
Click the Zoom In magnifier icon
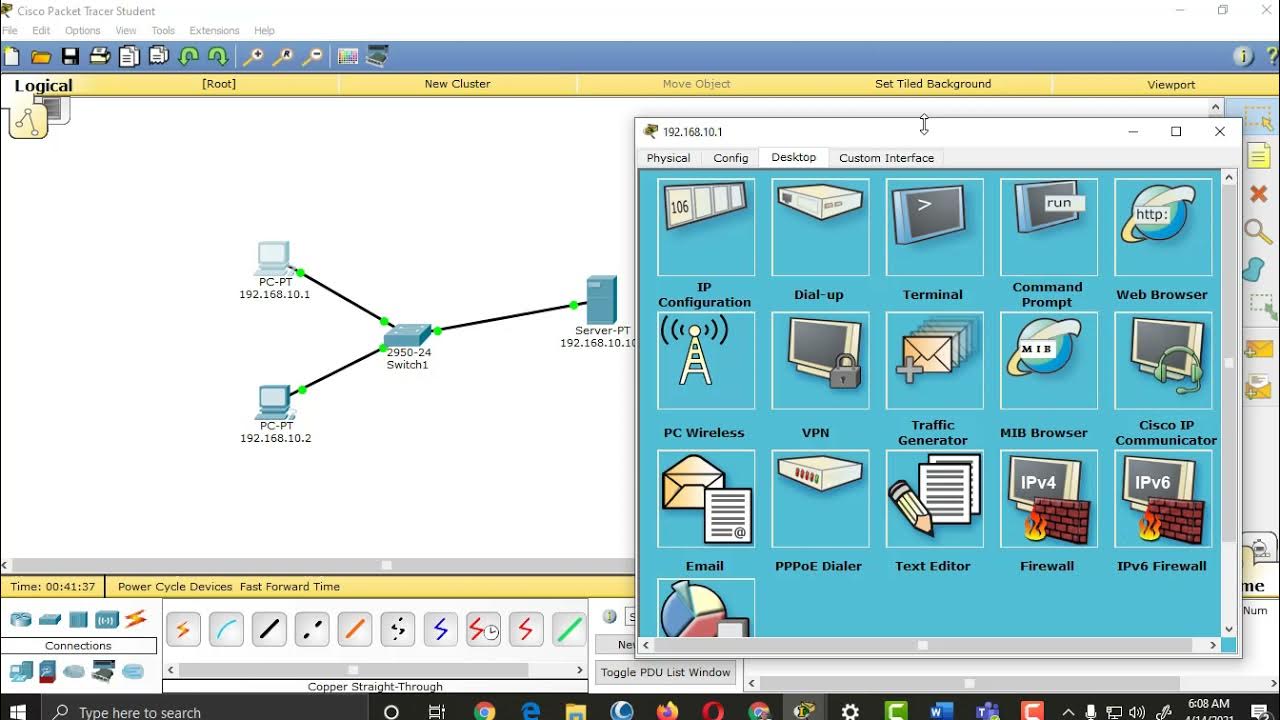[x=254, y=56]
